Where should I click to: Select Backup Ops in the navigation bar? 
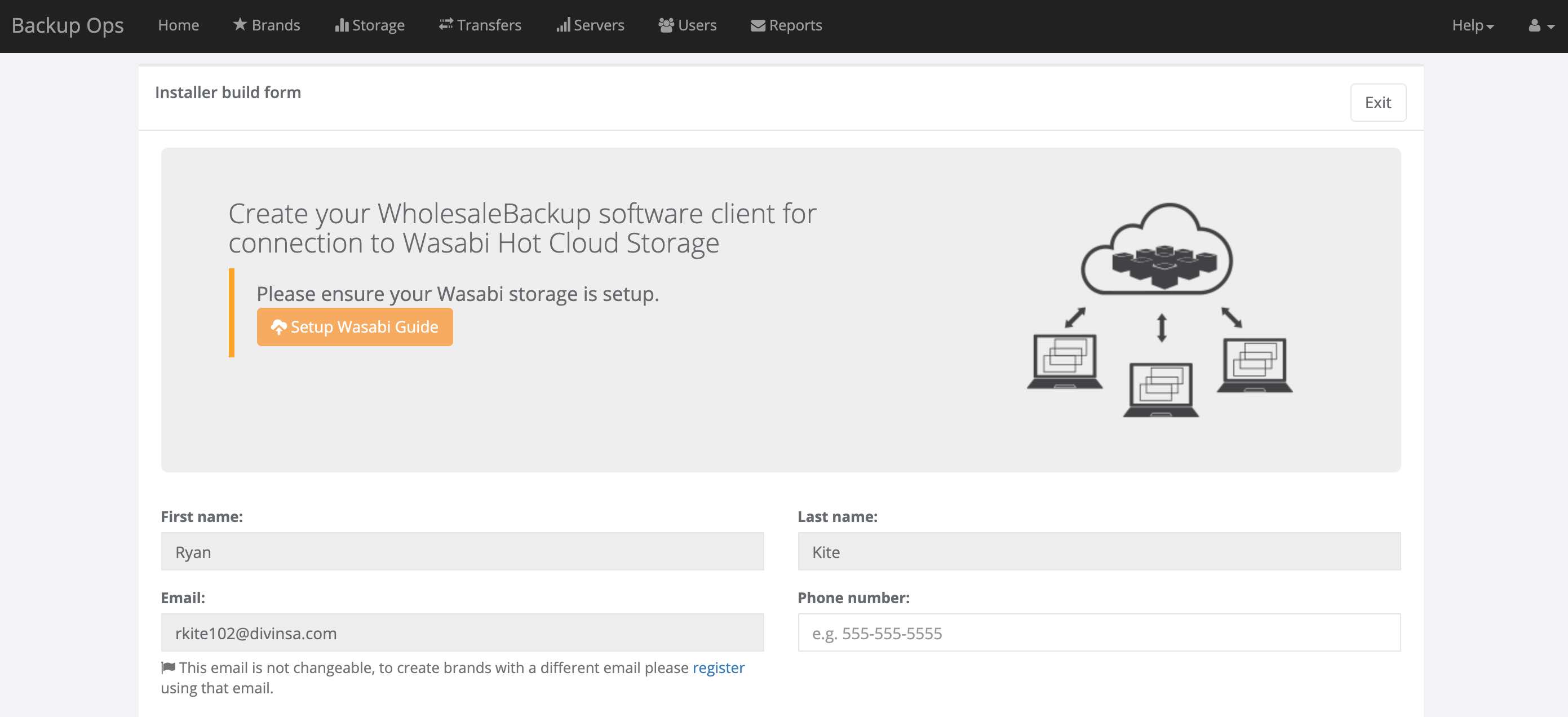point(68,25)
